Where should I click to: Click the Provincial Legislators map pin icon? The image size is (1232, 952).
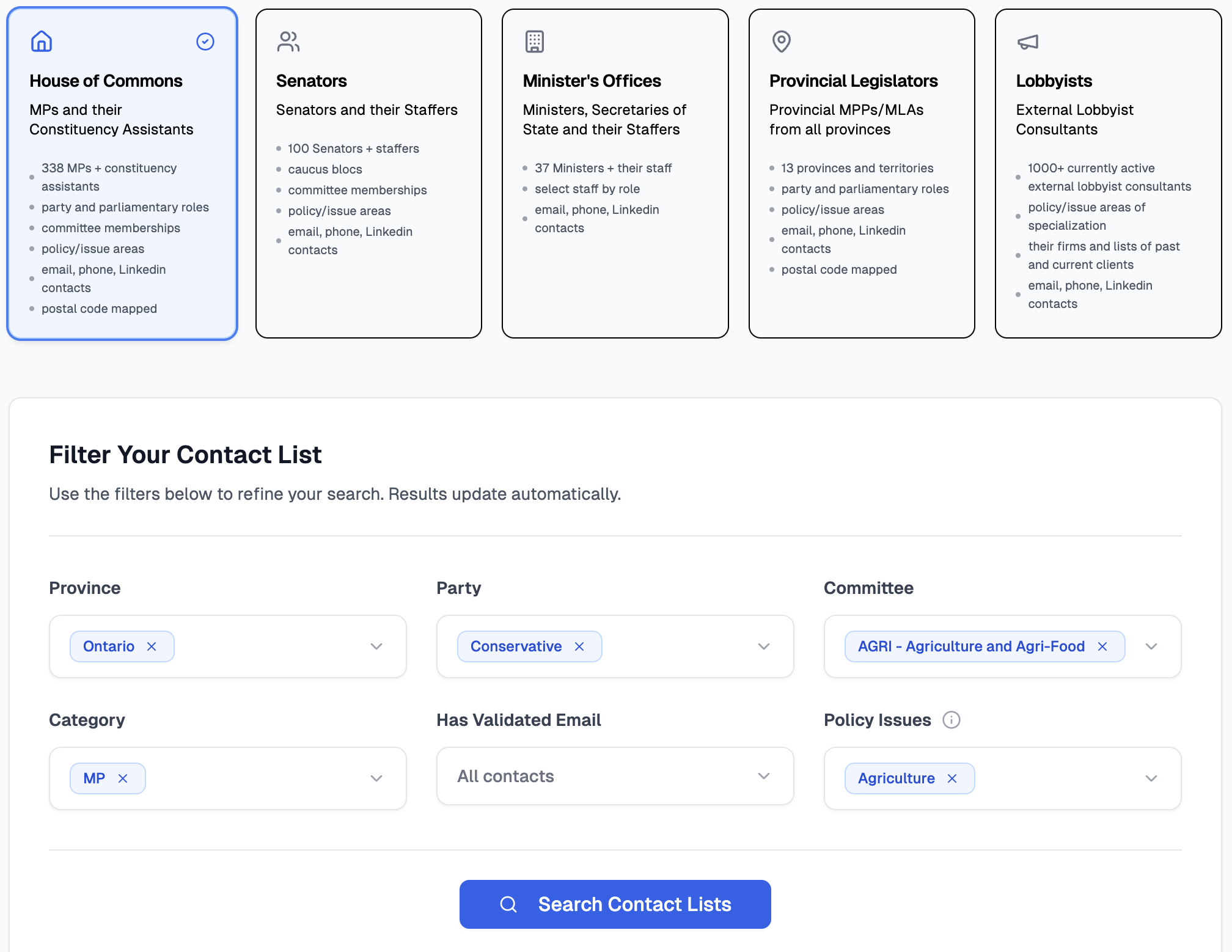(782, 42)
